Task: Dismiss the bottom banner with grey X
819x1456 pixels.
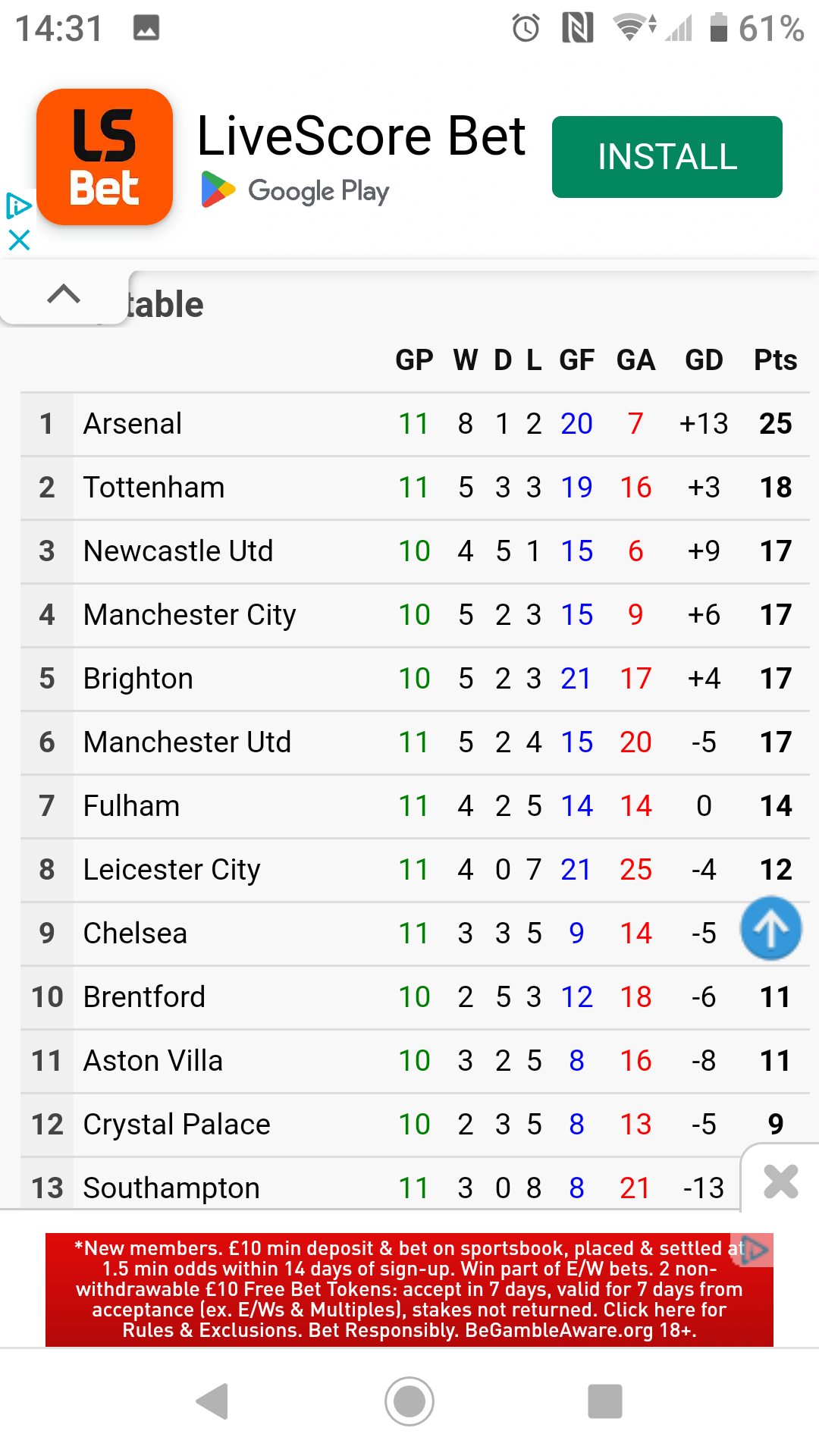Action: (x=781, y=1181)
